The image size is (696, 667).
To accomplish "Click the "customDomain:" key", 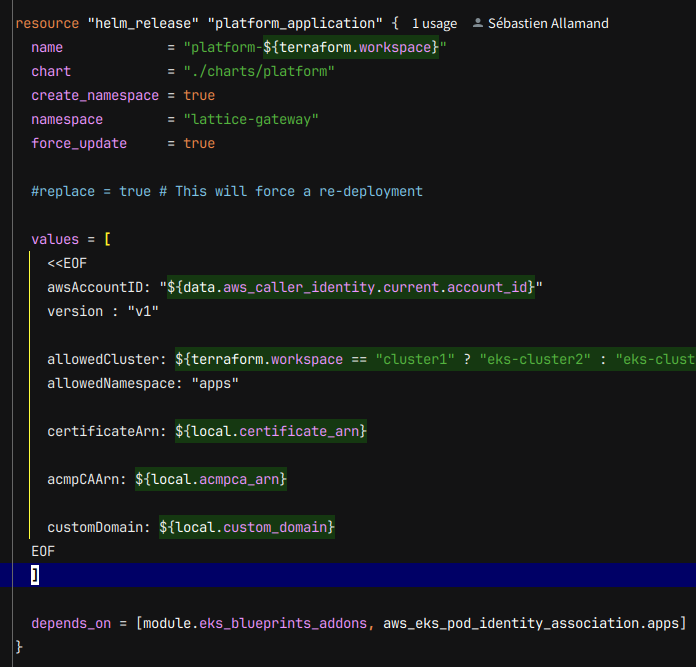I will click(99, 527).
